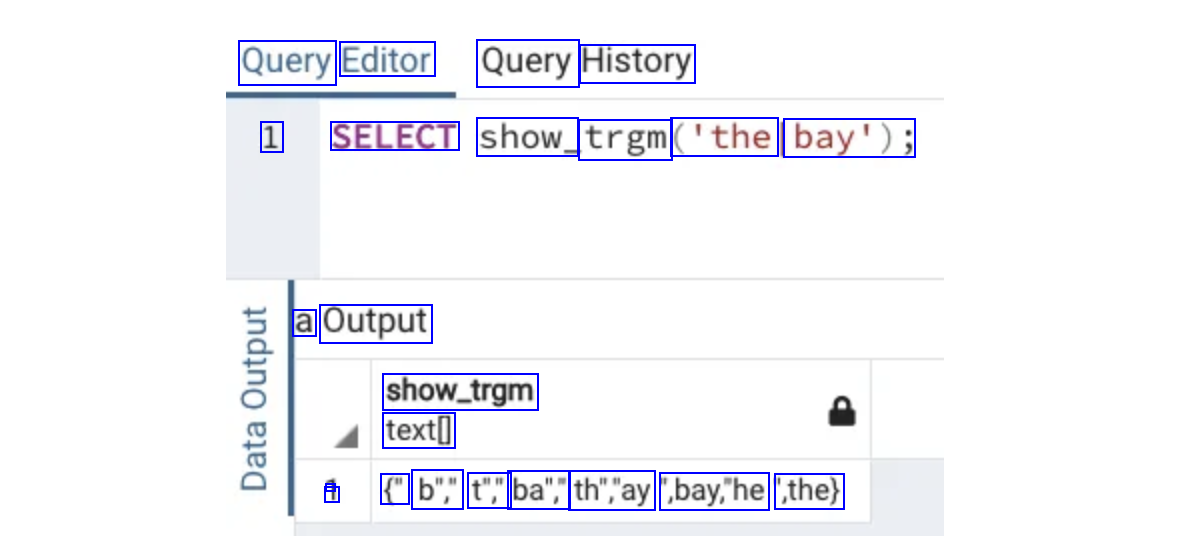Click the SELECT keyword in the query
The height and width of the screenshot is (546, 1178).
click(394, 137)
